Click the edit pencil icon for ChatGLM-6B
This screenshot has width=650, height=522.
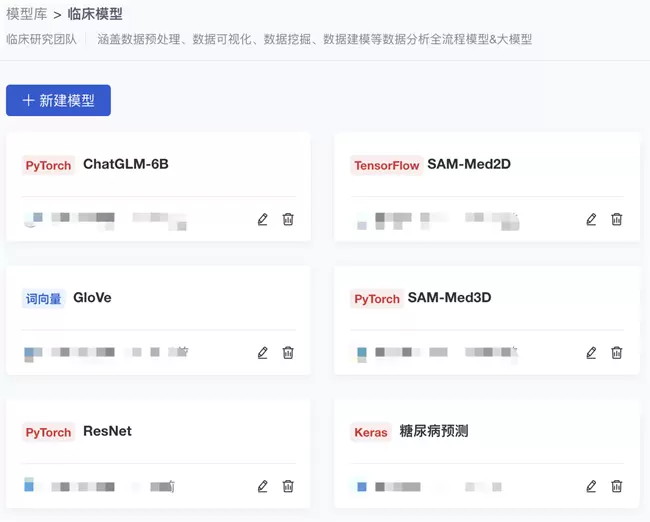pos(263,219)
